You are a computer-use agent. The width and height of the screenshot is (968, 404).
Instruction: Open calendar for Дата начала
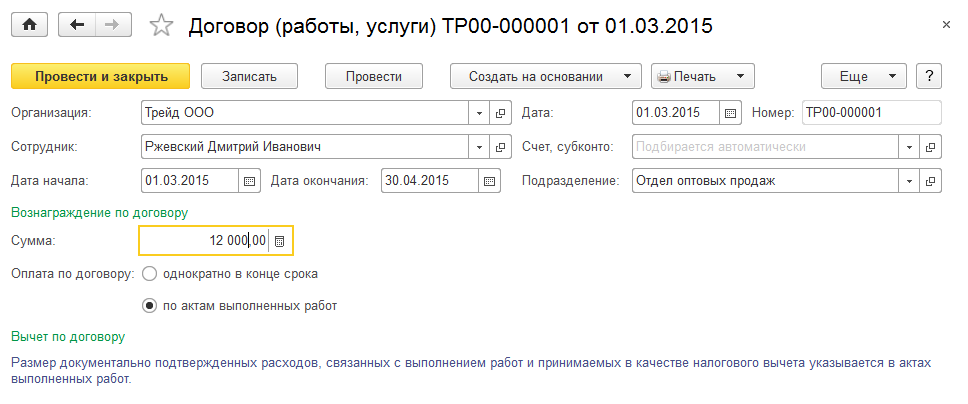249,181
